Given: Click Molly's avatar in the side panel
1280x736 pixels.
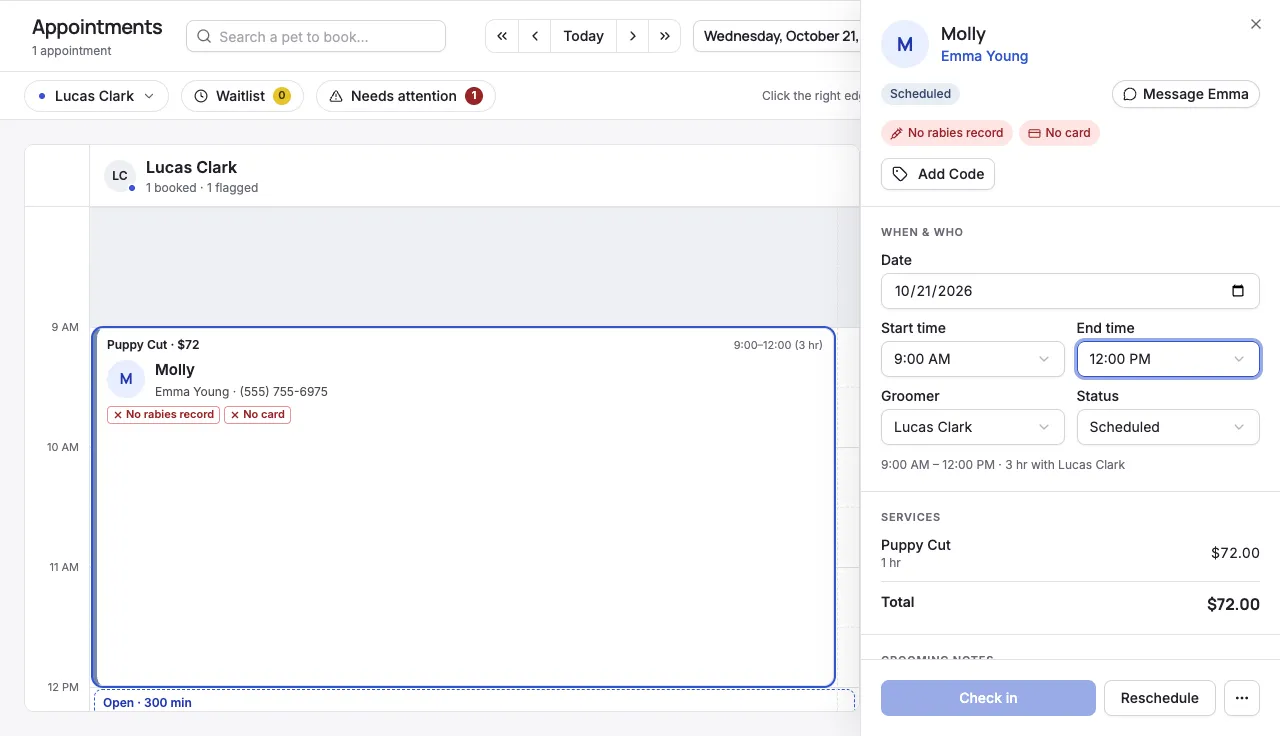Looking at the screenshot, I should (905, 45).
